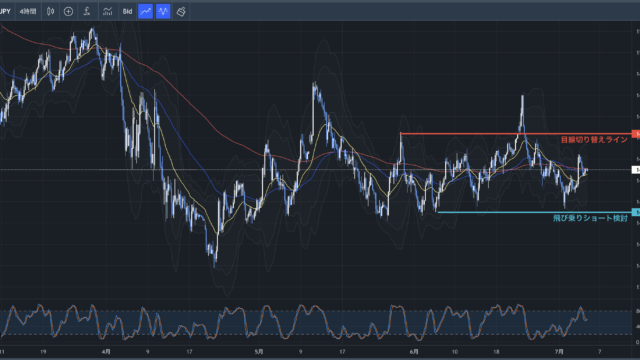This screenshot has width=640, height=360.
Task: Open the chart templates icon
Action: coord(107,11)
